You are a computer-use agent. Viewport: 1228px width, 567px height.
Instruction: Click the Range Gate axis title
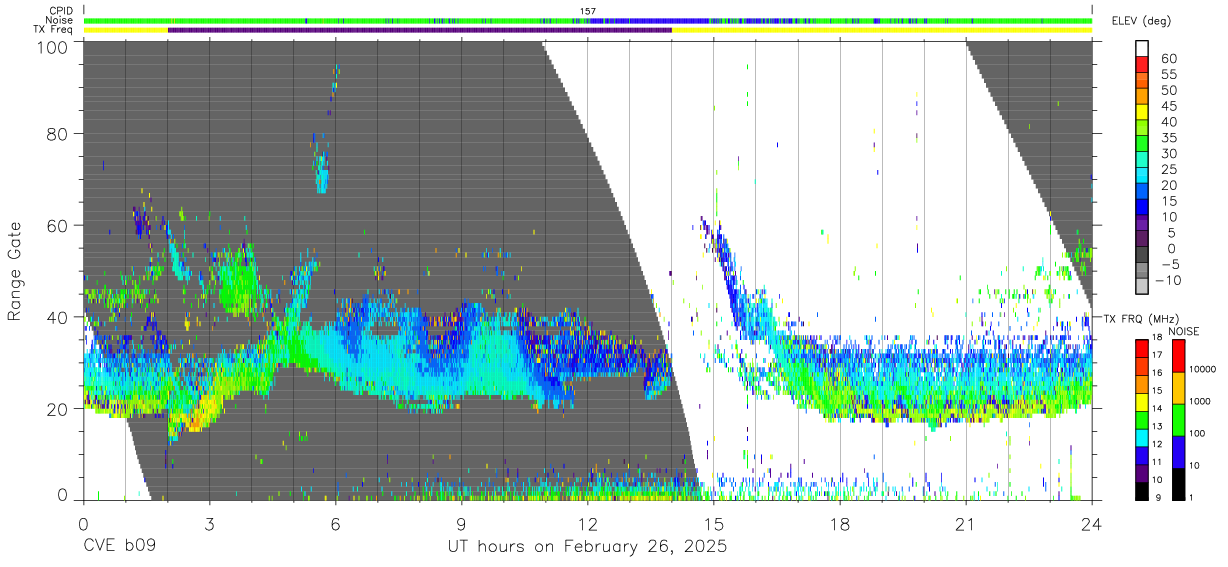14,271
